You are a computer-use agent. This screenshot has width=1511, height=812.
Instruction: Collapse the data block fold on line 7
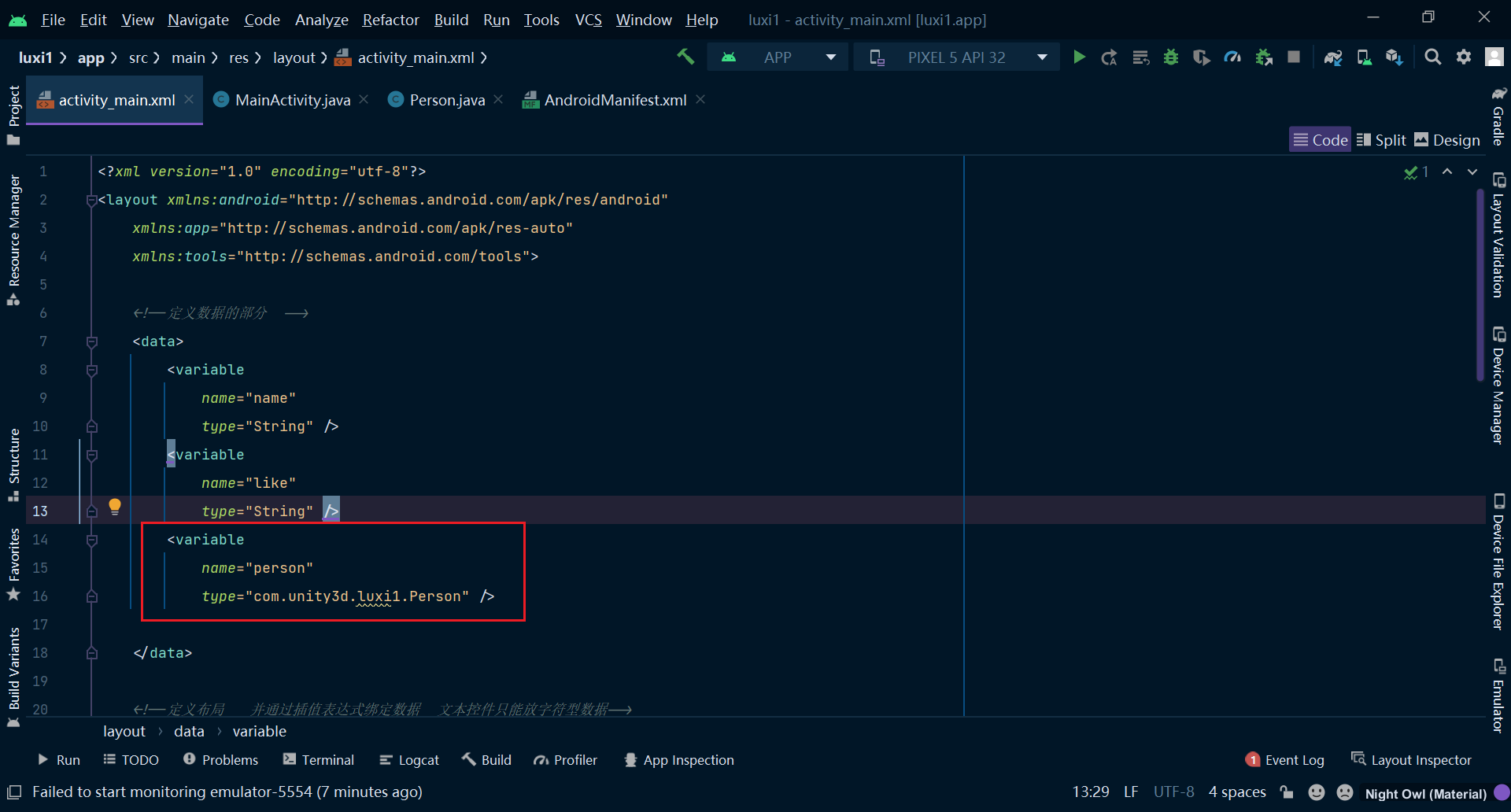click(92, 342)
